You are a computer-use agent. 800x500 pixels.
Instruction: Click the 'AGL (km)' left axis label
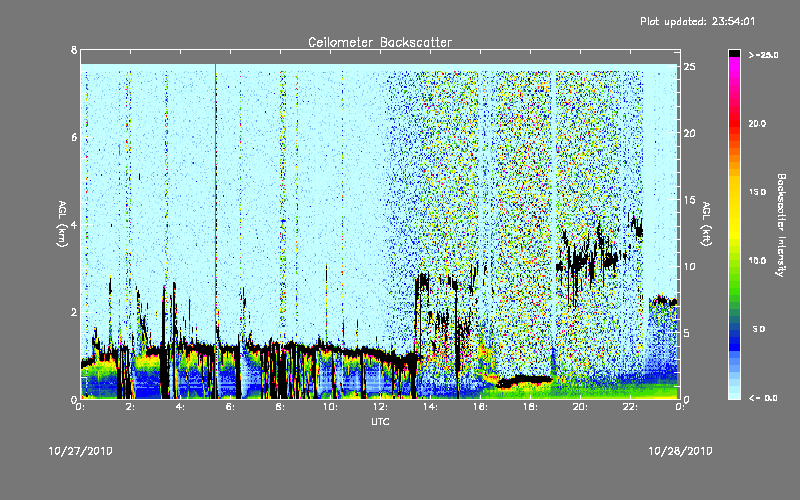point(62,223)
